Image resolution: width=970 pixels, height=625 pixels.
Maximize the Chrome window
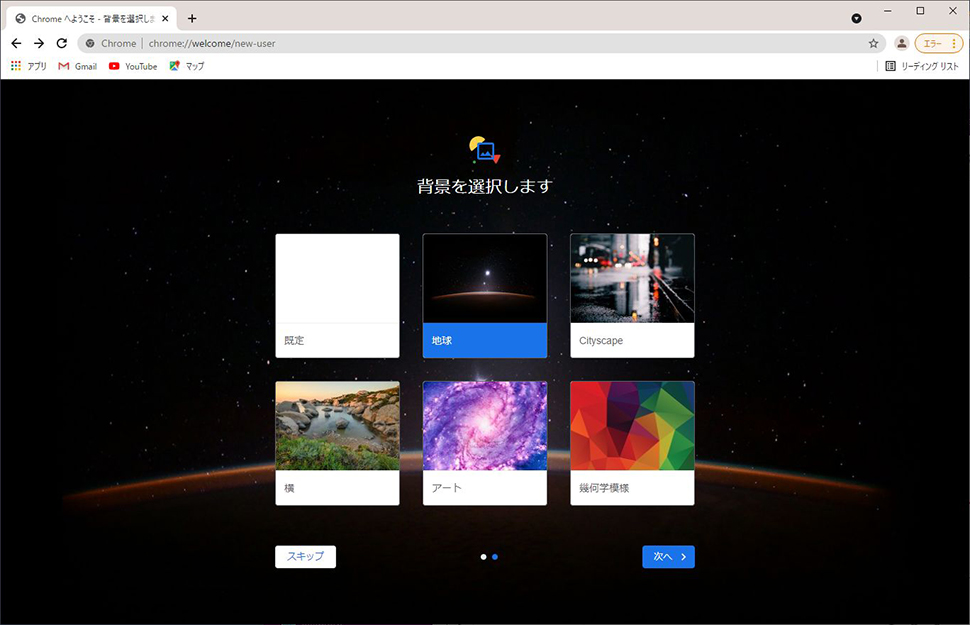click(x=920, y=11)
